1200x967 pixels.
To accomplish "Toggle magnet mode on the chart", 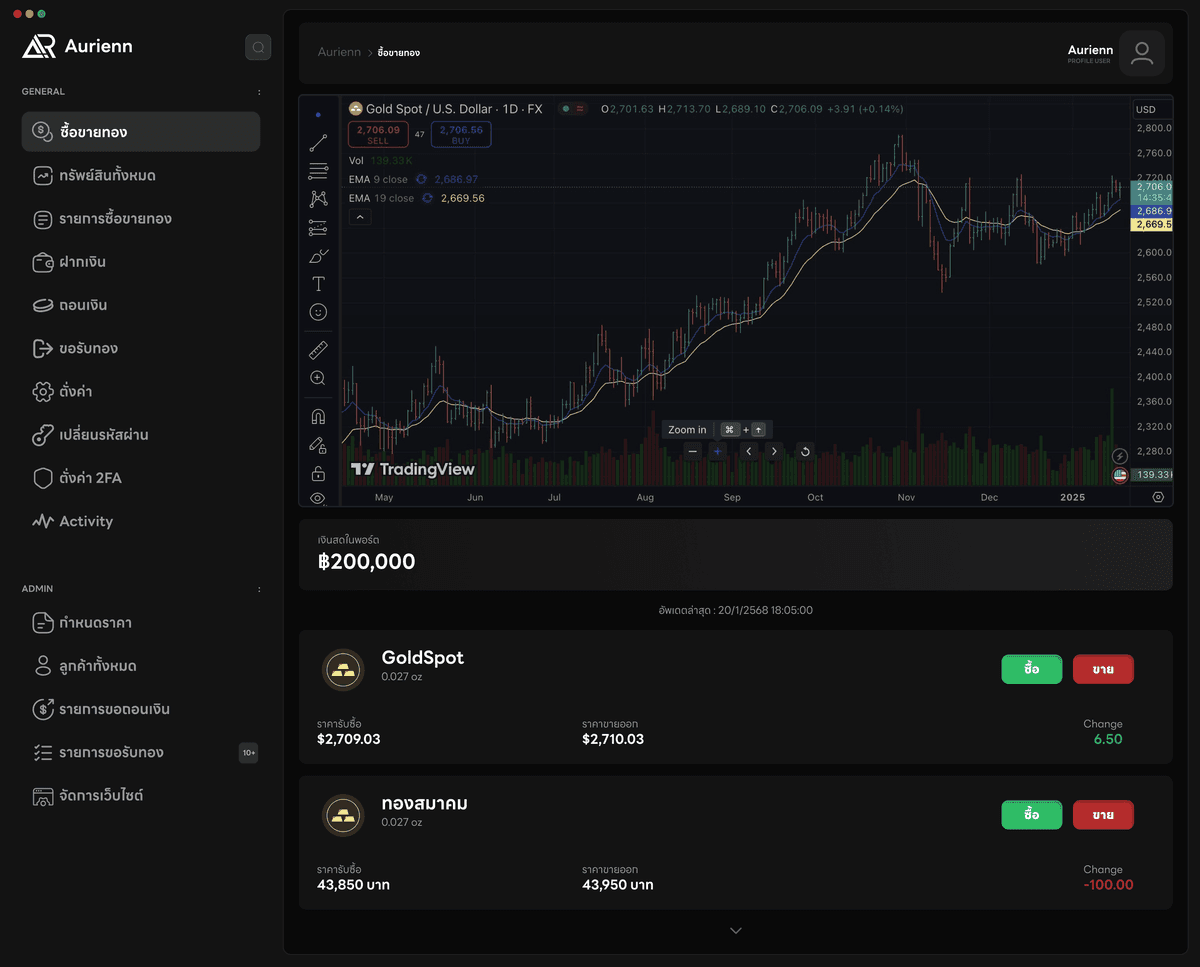I will pyautogui.click(x=318, y=416).
